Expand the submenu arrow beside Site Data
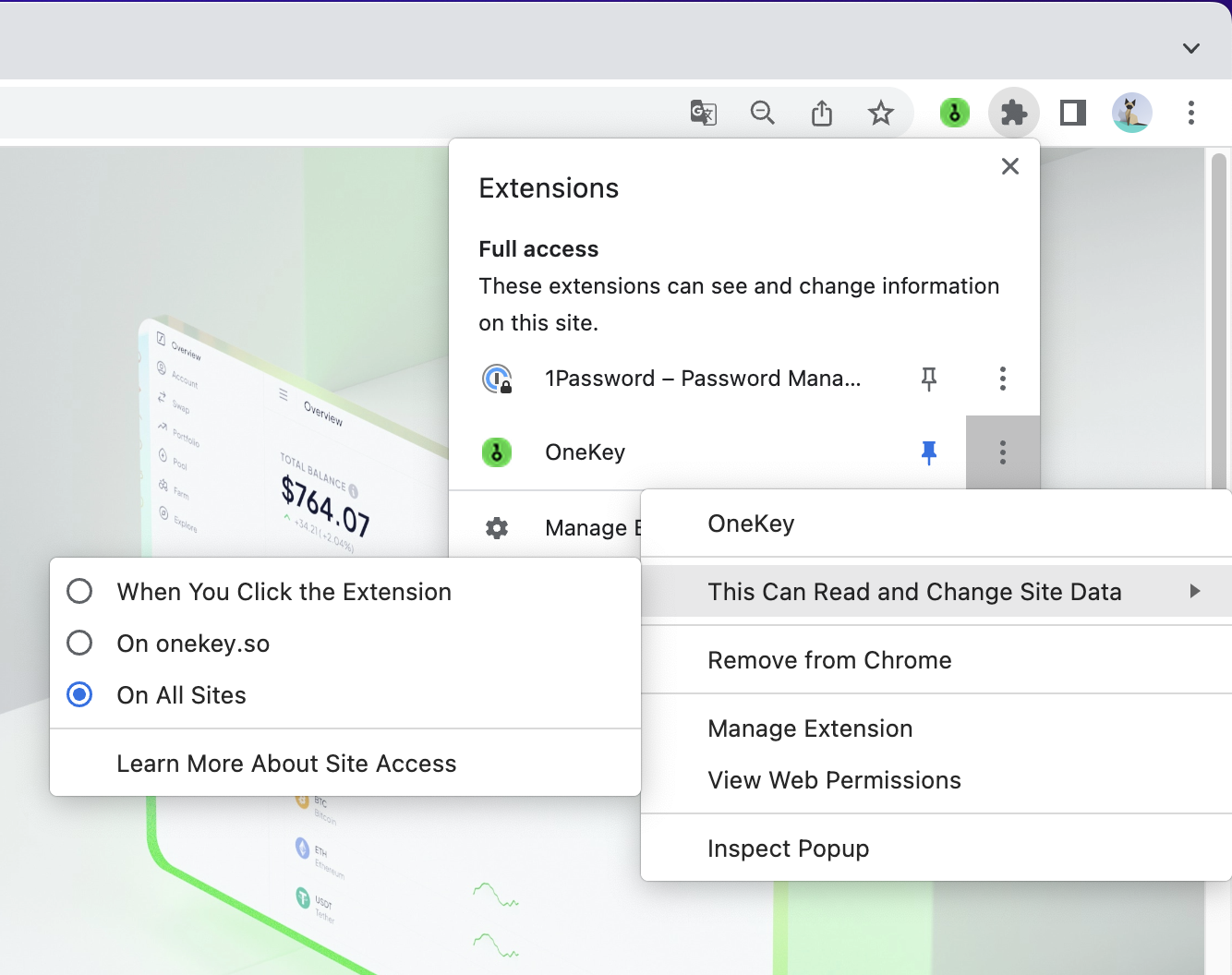 click(x=1195, y=592)
